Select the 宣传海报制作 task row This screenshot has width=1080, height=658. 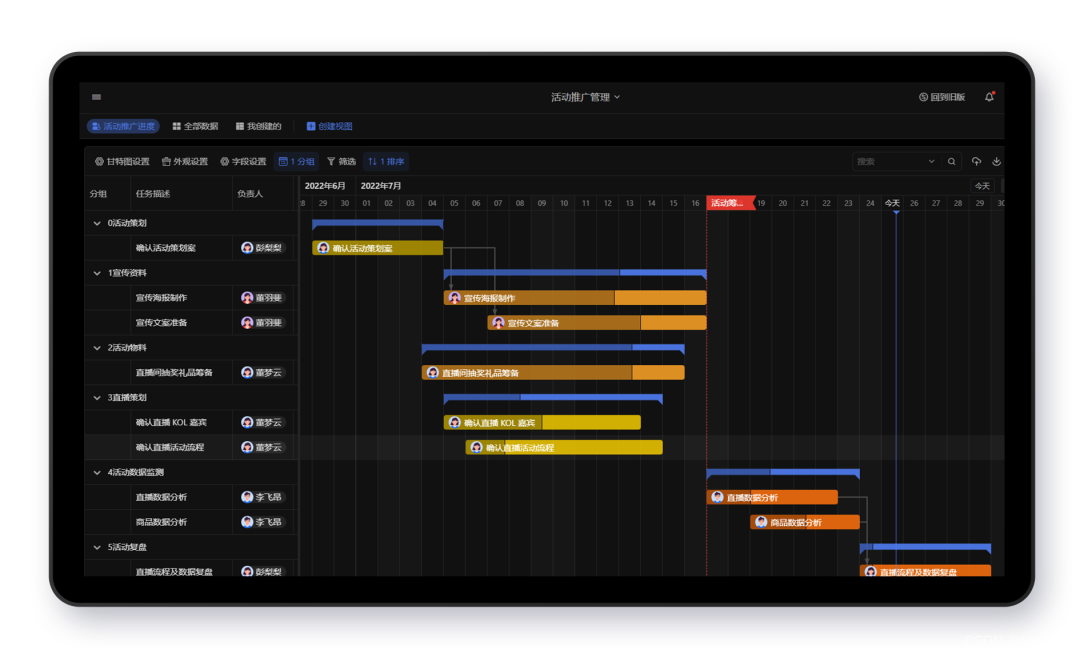(x=191, y=298)
